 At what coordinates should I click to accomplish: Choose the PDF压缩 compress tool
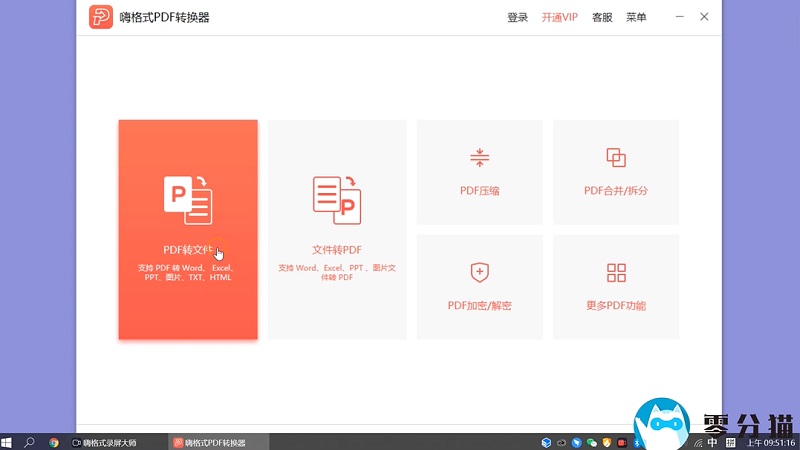(479, 172)
